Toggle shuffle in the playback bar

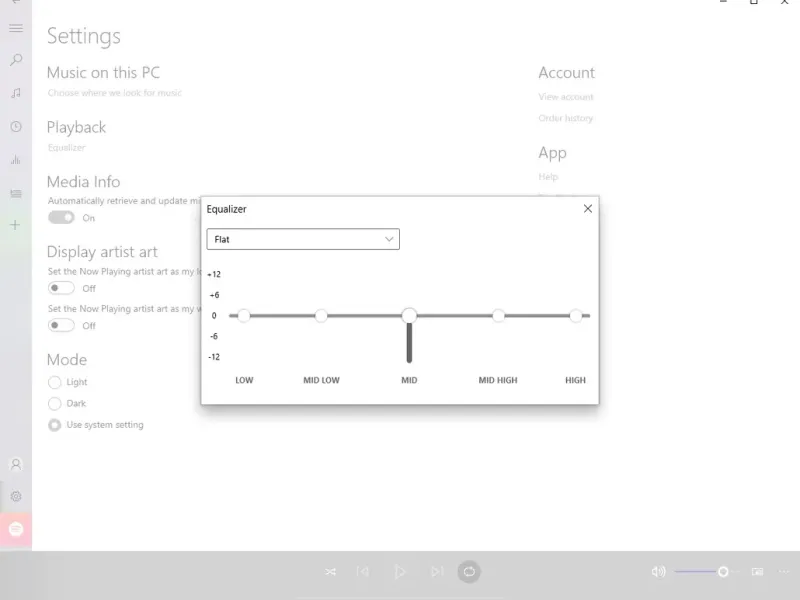click(331, 571)
